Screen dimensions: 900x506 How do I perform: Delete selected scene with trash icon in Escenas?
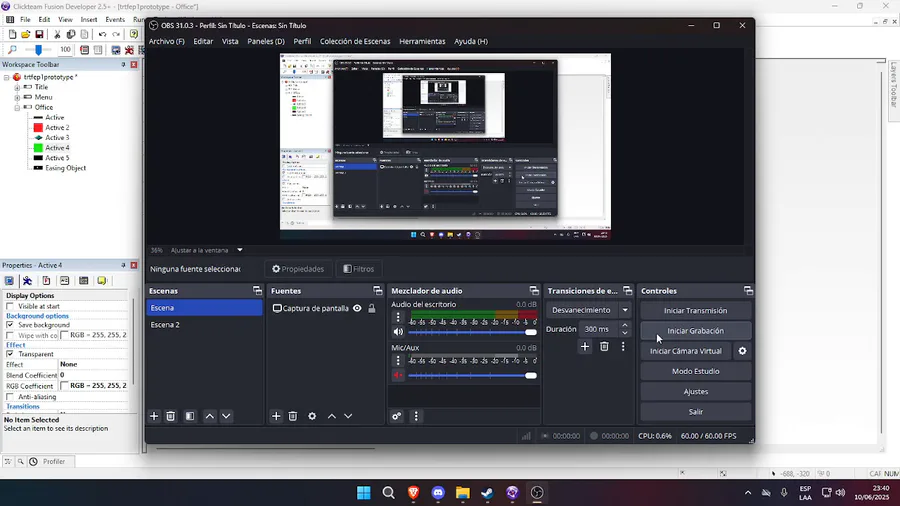point(170,416)
